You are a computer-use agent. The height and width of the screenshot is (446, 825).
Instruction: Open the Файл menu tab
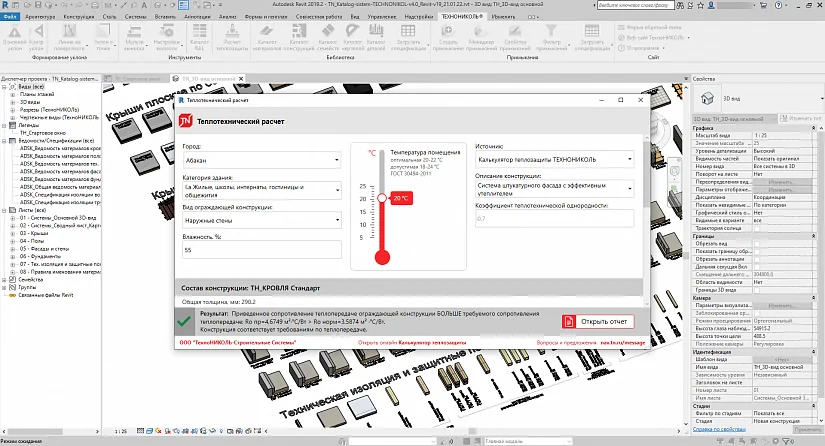click(x=9, y=16)
